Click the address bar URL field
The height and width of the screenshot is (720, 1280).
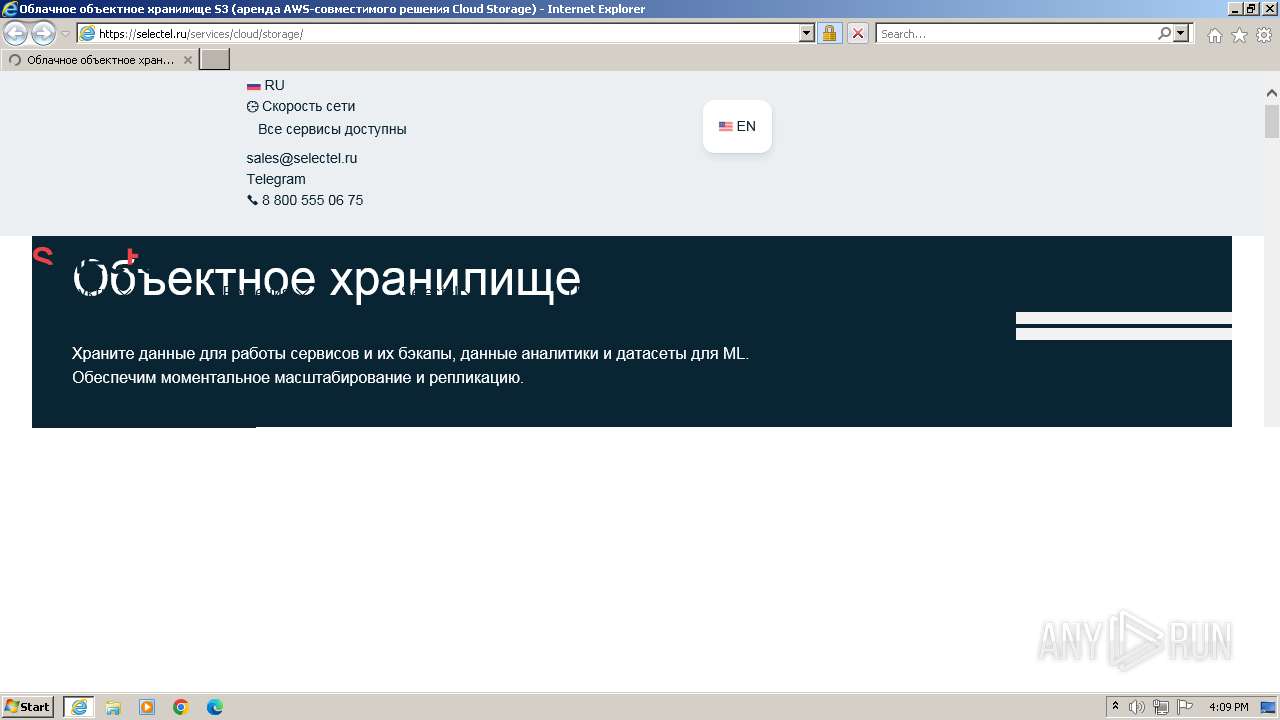tap(447, 33)
